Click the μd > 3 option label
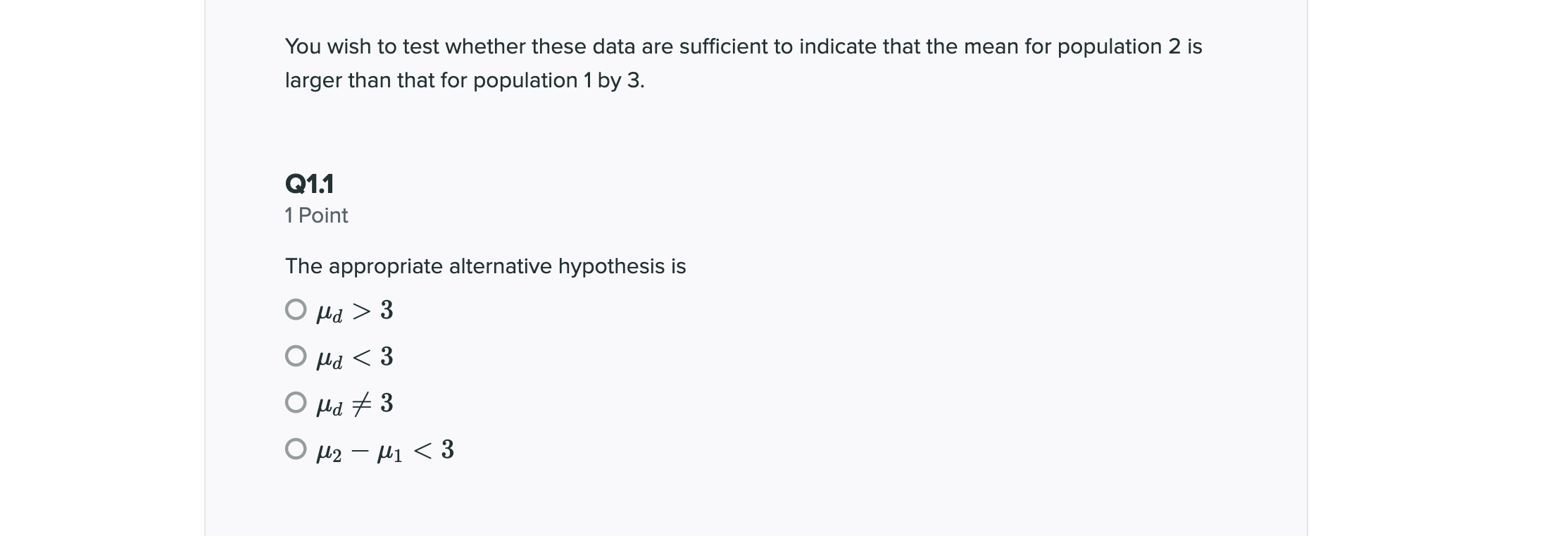Image resolution: width=1568 pixels, height=536 pixels. 354,310
